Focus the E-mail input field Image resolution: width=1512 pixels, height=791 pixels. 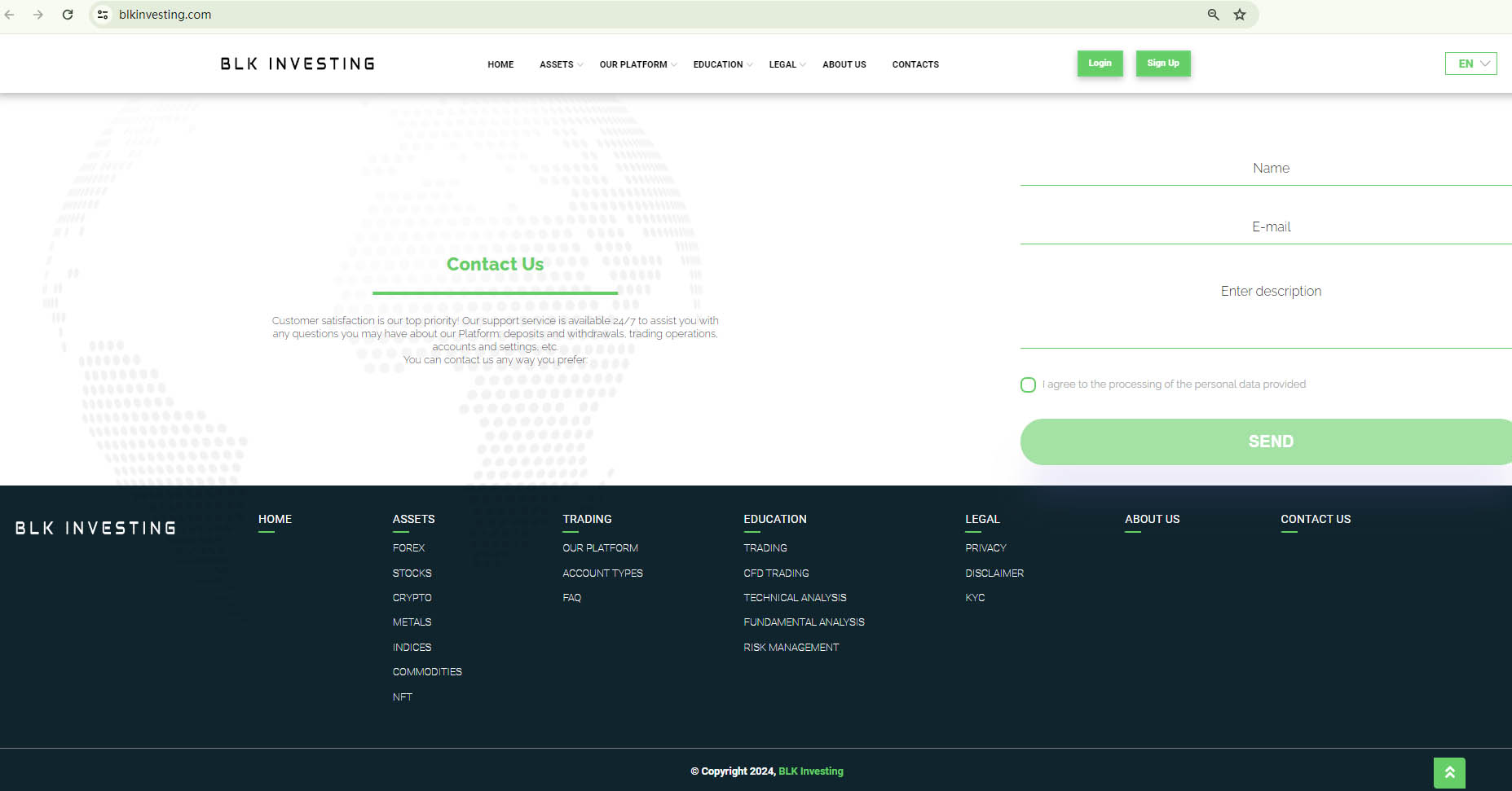pyautogui.click(x=1266, y=227)
